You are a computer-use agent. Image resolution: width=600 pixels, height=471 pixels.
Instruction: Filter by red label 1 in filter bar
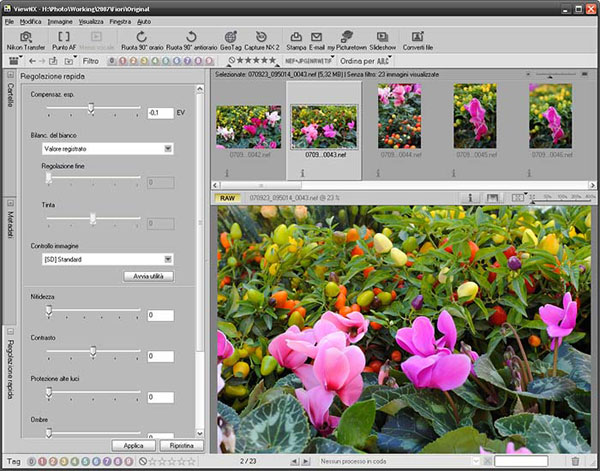pyautogui.click(x=122, y=61)
